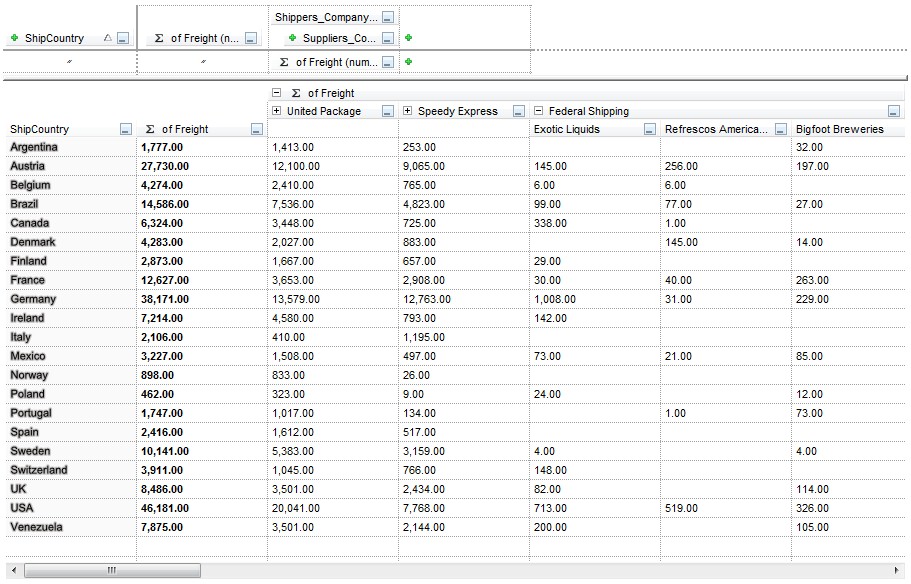This screenshot has height=584, width=911.
Task: Open filter button on Shippers_Company field
Action: coord(388,18)
